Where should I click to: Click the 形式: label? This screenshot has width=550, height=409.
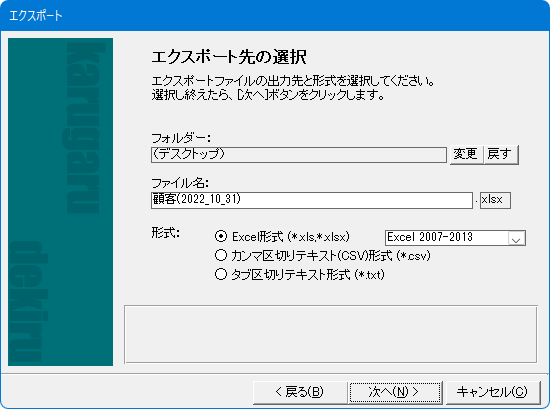pyautogui.click(x=166, y=233)
